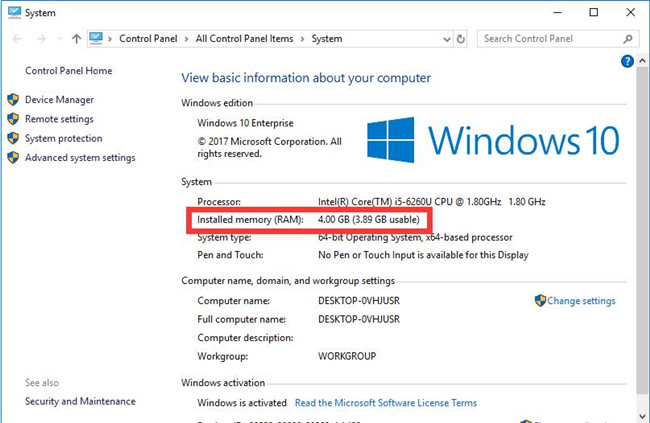
Task: Click shield icon beside Remote settings
Action: tap(13, 119)
